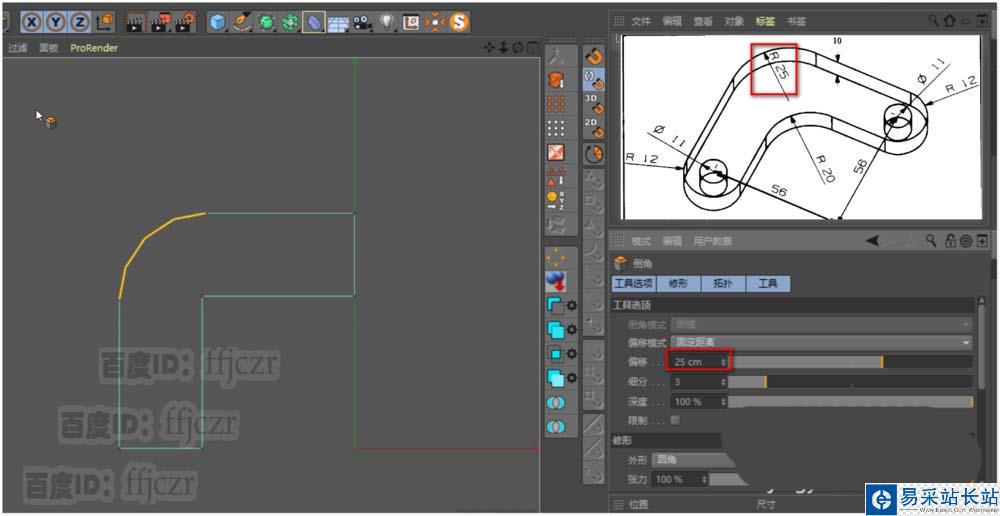Click the red dots grid icon
This screenshot has height=516, width=1000.
point(556,104)
